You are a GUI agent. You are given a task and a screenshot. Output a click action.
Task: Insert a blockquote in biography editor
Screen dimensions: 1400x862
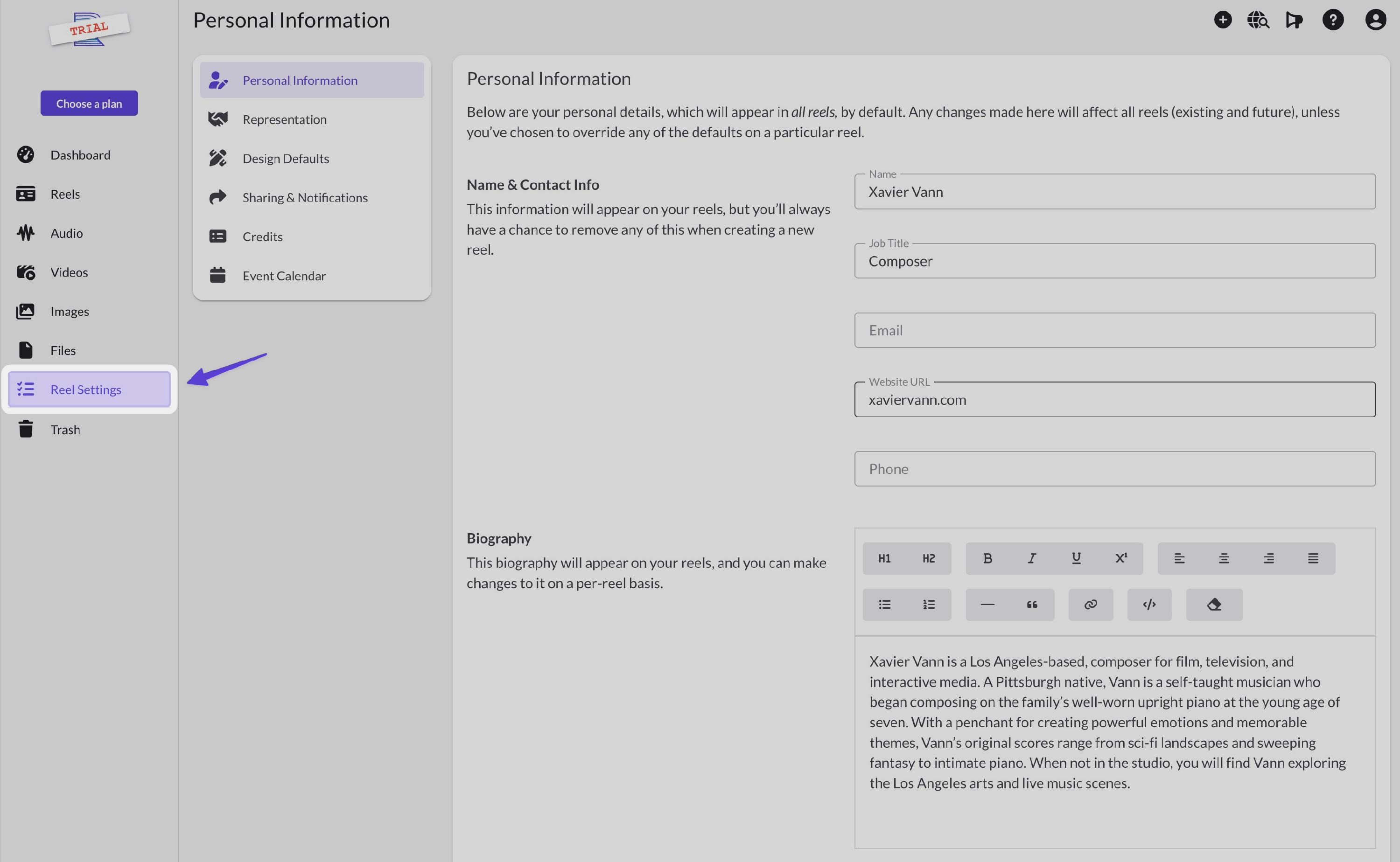tap(1032, 605)
